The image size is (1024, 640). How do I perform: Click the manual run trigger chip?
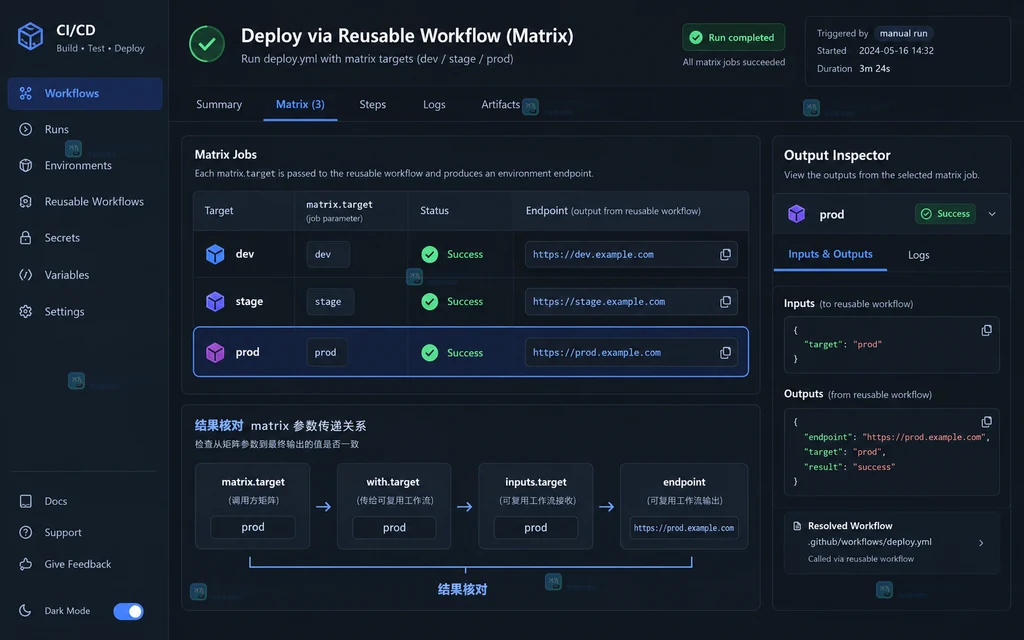coord(903,33)
